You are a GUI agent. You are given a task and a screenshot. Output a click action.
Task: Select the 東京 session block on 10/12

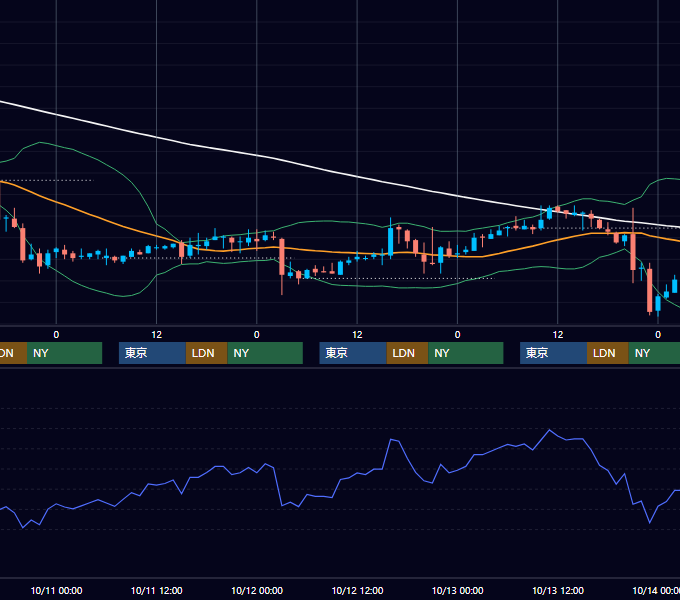pos(353,353)
